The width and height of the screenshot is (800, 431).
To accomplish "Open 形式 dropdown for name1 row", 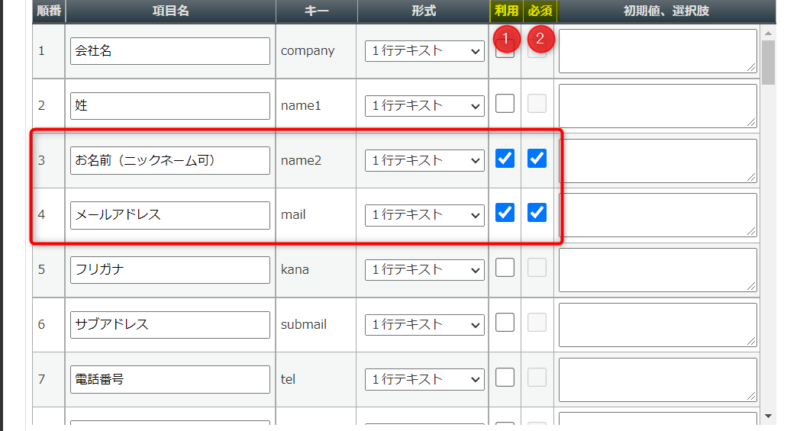I will pyautogui.click(x=424, y=106).
